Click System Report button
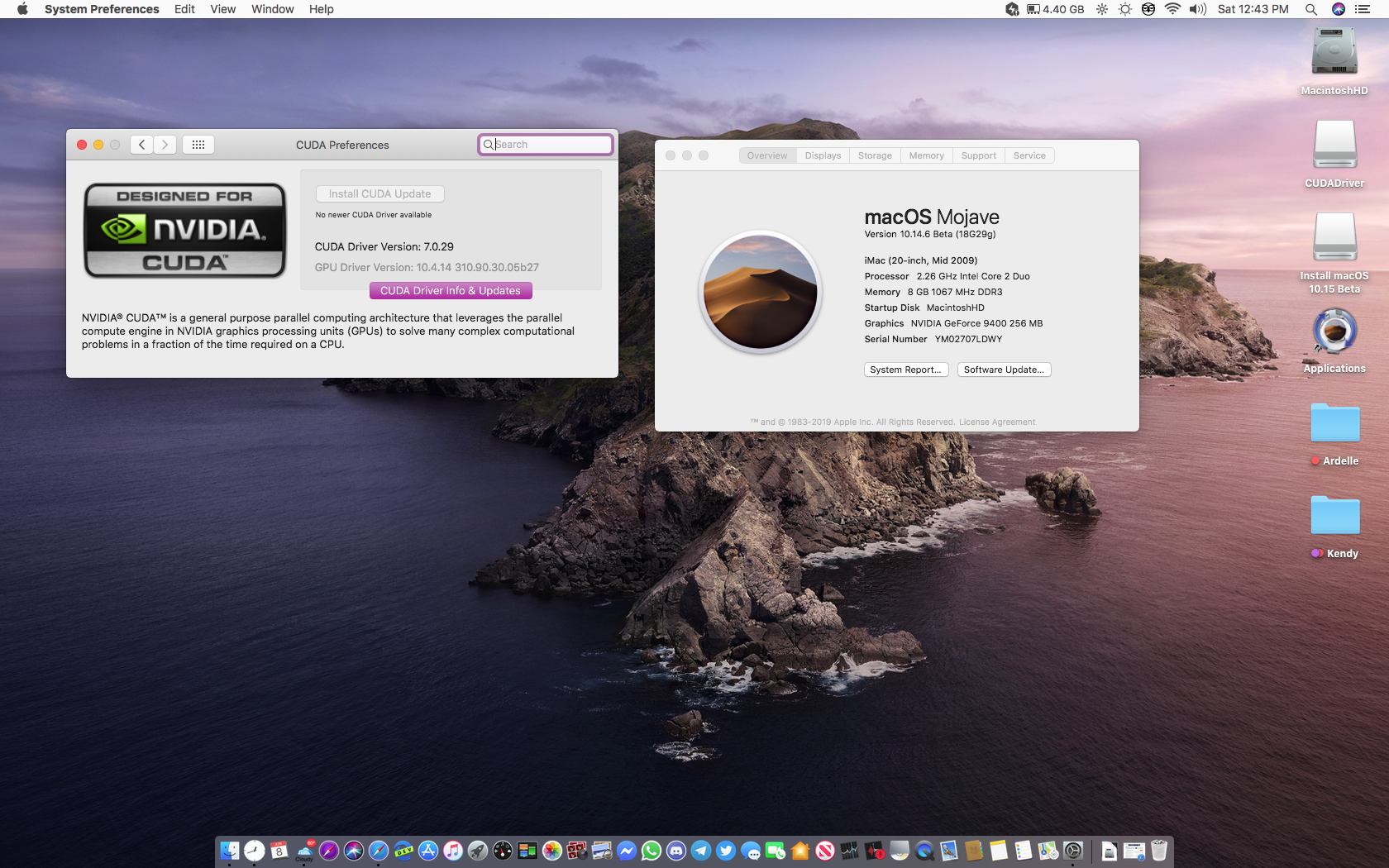The image size is (1389, 868). tap(905, 370)
